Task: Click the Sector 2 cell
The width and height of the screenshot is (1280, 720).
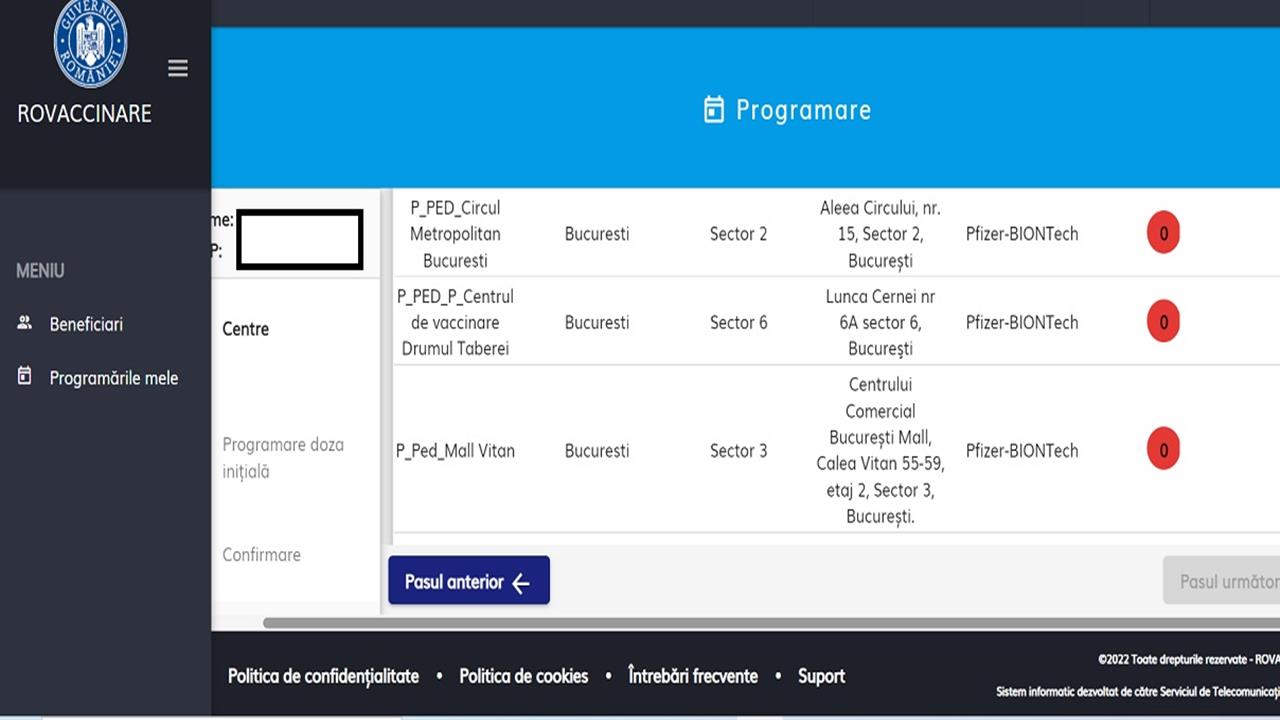Action: pos(739,234)
